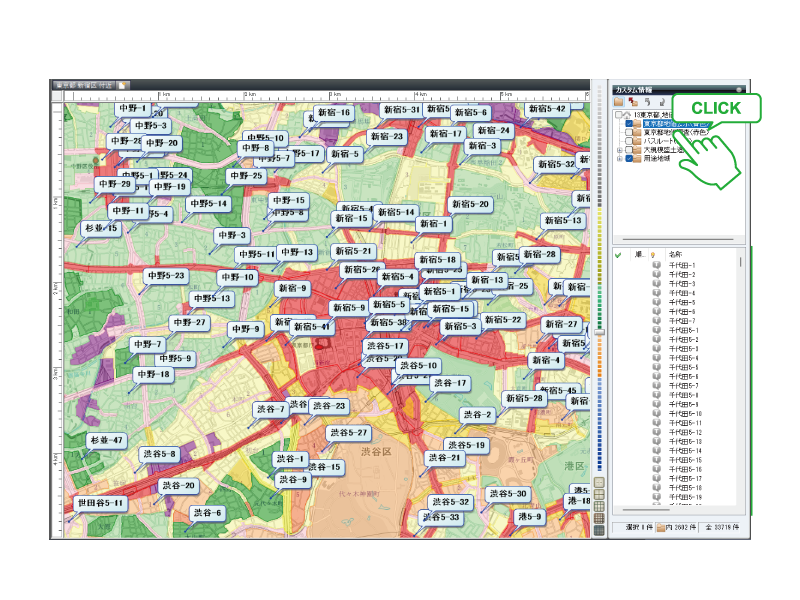800x600 pixels.
Task: Click the 港5-9 map label
Action: [x=530, y=517]
